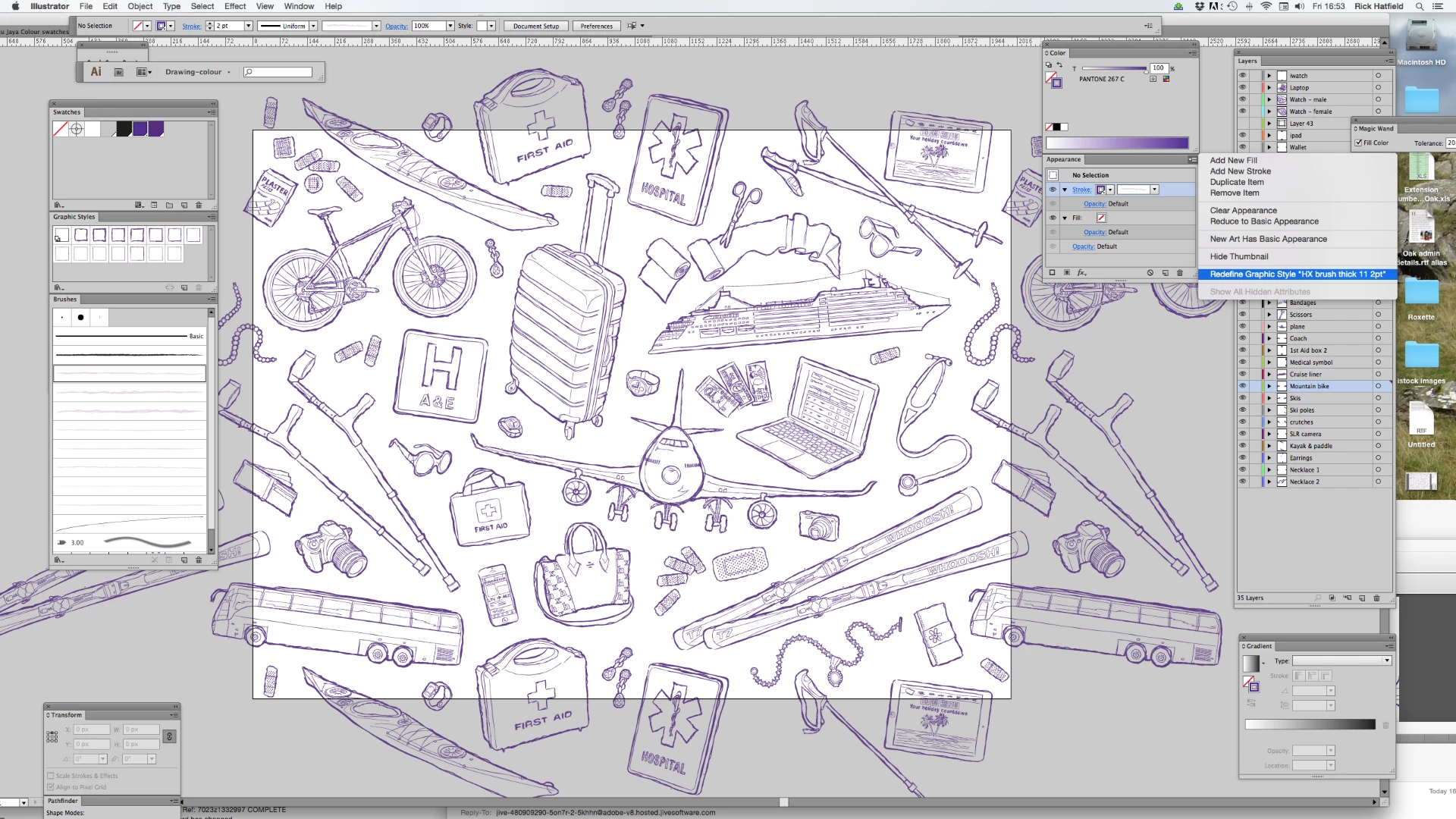This screenshot has width=1456, height=819.
Task: Click the Clear Appearance icon
Action: 1150,272
